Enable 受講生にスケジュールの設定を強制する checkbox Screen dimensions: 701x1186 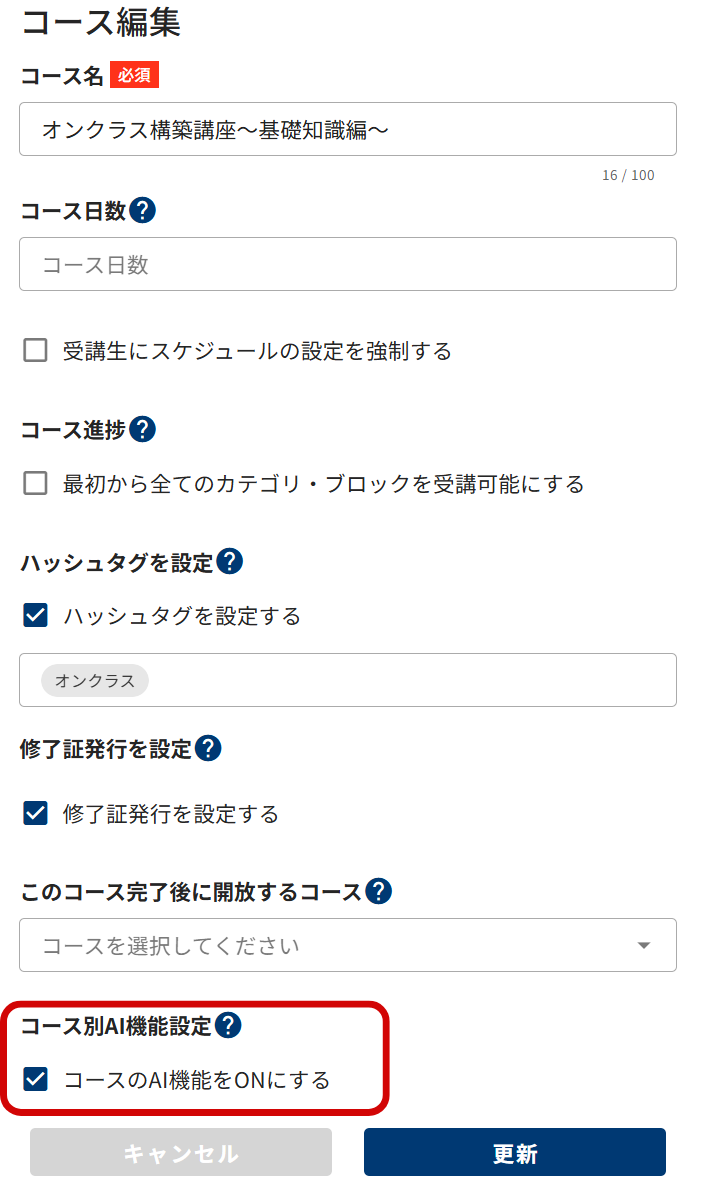tap(36, 350)
